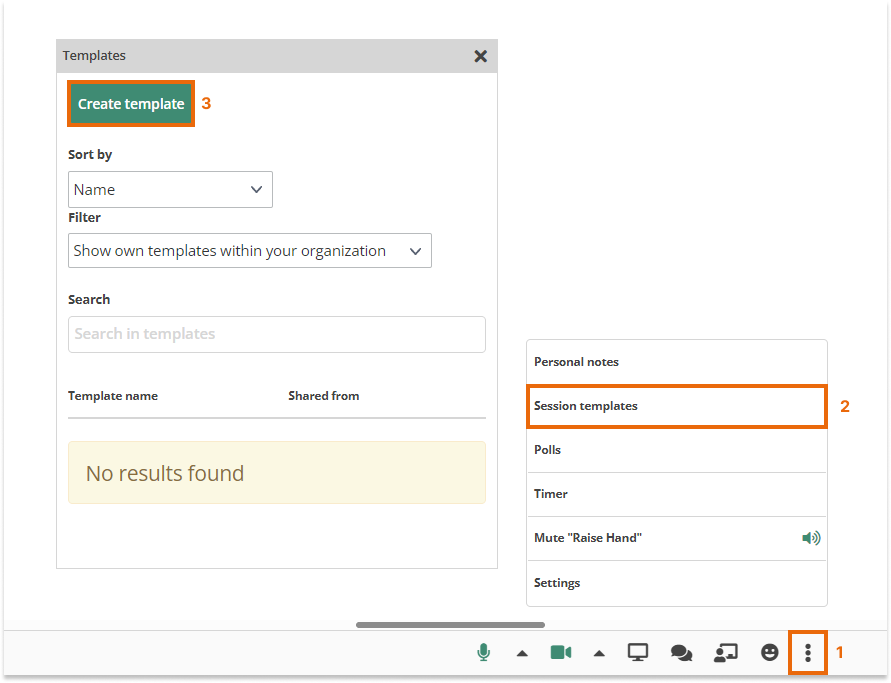The width and height of the screenshot is (891, 683).
Task: Open Timer from the menu
Action: pyautogui.click(x=677, y=494)
